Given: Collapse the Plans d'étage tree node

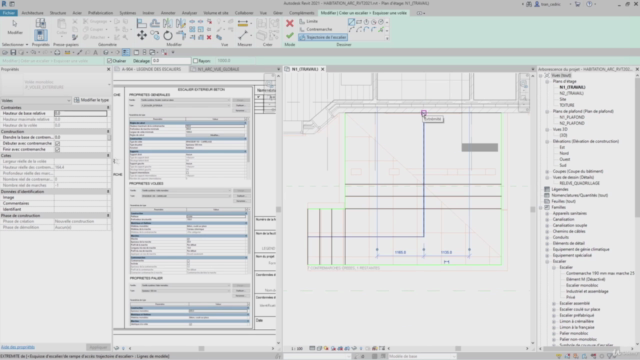Looking at the screenshot, I should [547, 81].
